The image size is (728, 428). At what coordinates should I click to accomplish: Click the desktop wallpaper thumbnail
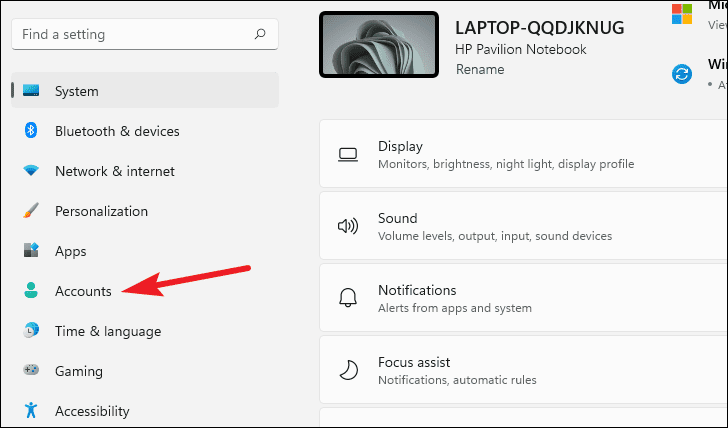pyautogui.click(x=378, y=45)
